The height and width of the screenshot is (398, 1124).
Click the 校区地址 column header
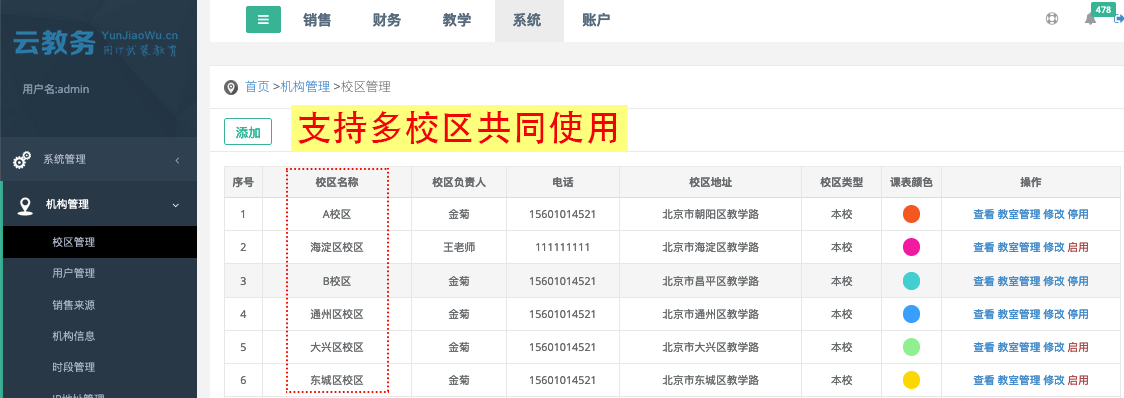[x=710, y=182]
